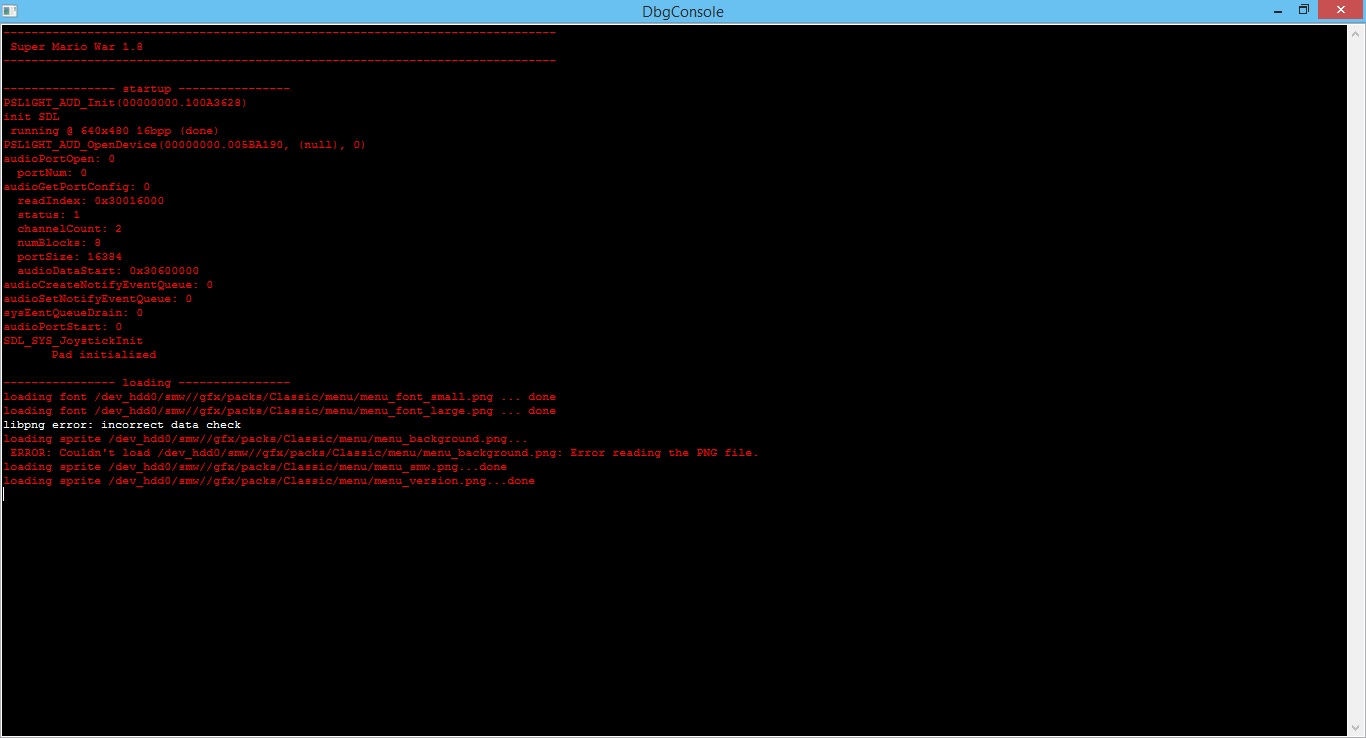Click the audioSetNotifyEventQueue line

pyautogui.click(x=98, y=299)
